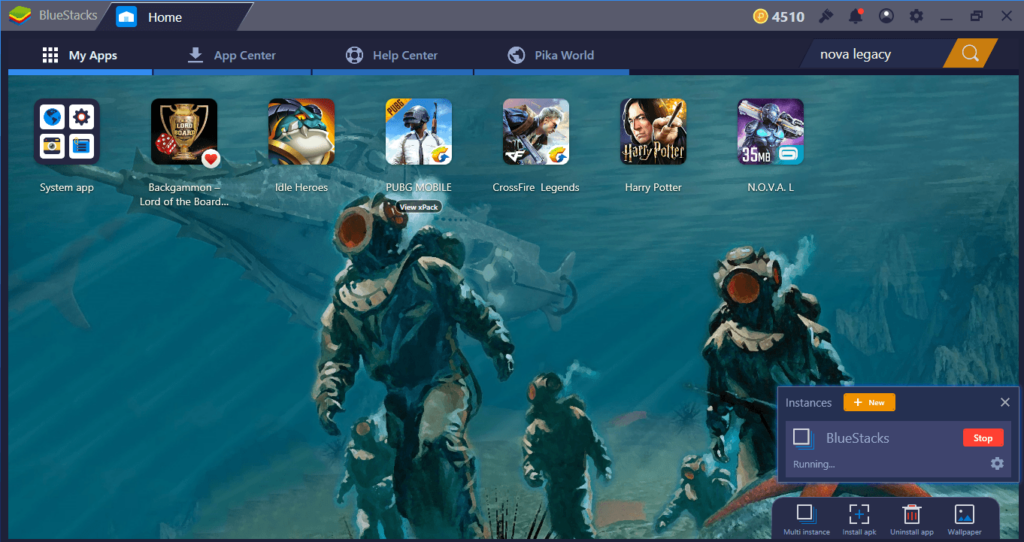Open BlueStacks settings gear in title bar
Image resolution: width=1024 pixels, height=542 pixels.
pyautogui.click(x=916, y=16)
